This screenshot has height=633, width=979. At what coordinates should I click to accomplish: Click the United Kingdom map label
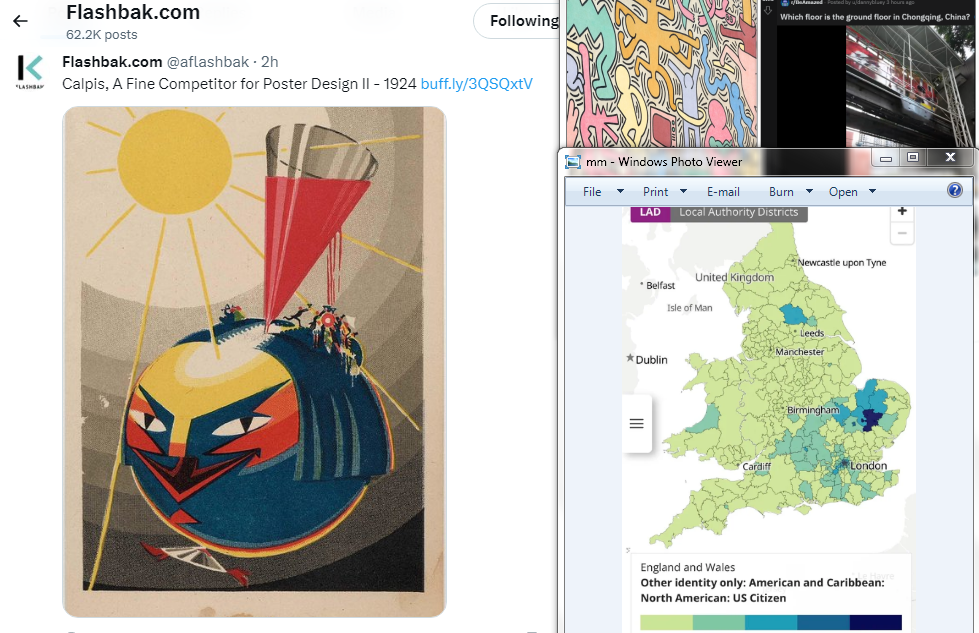[734, 277]
